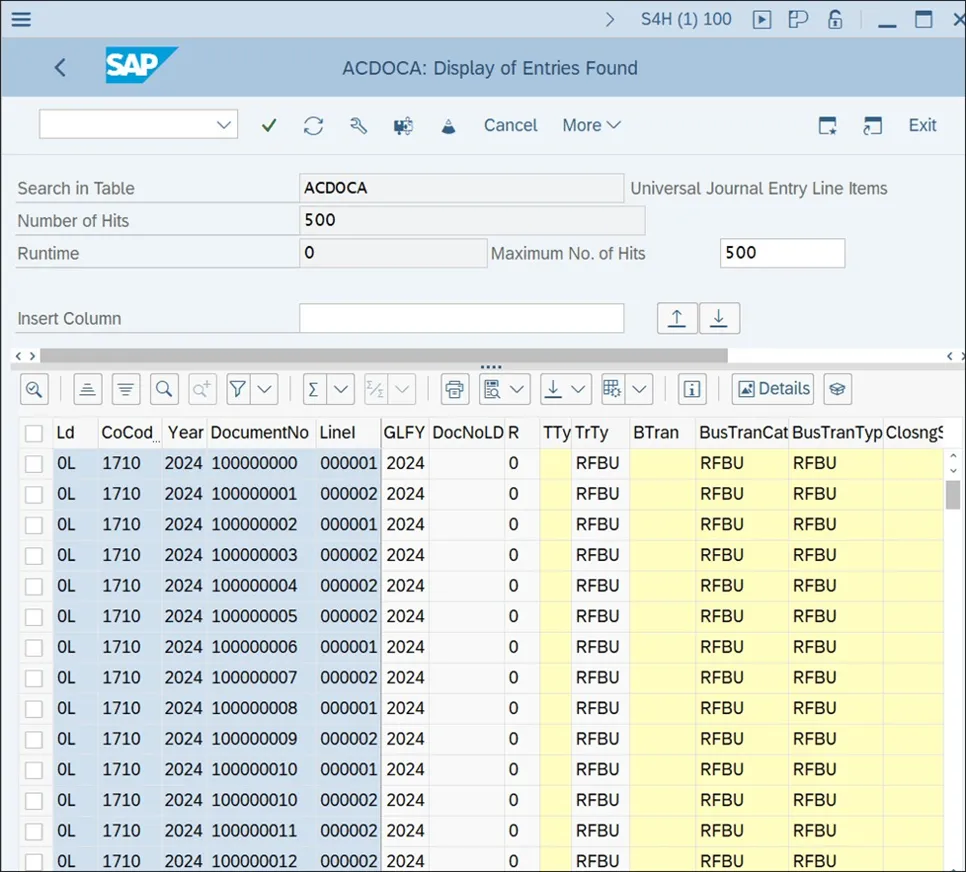Click the puzzle-piece enhancement icon

tap(403, 126)
